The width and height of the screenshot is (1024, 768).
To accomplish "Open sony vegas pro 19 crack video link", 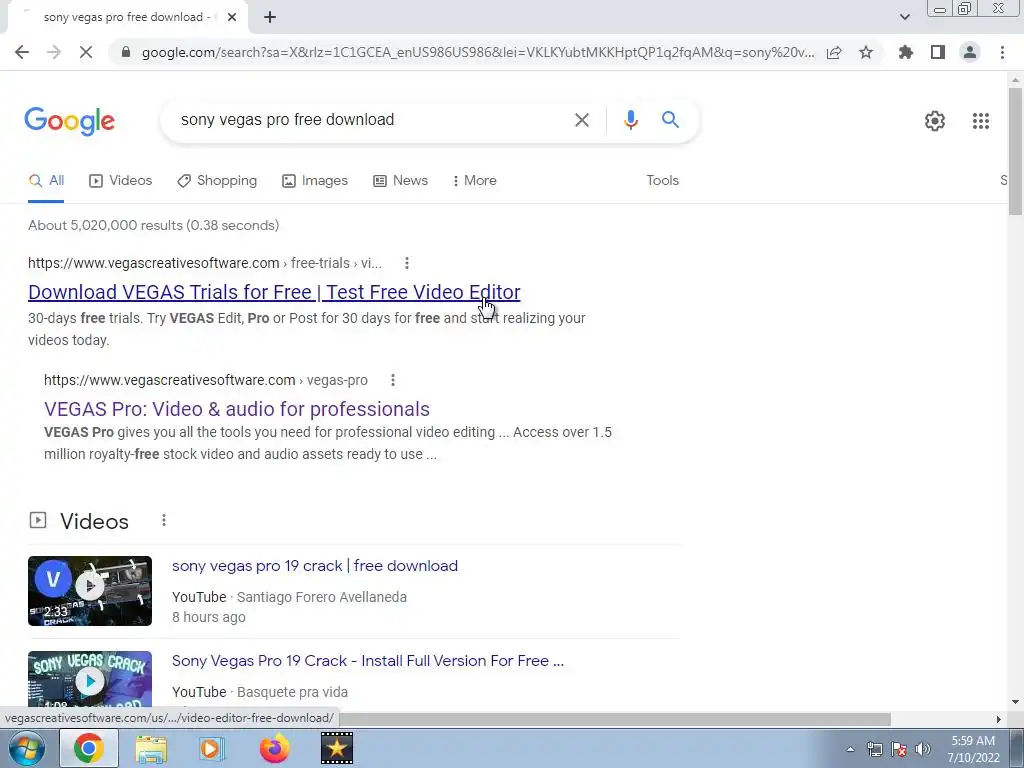I will 315,566.
